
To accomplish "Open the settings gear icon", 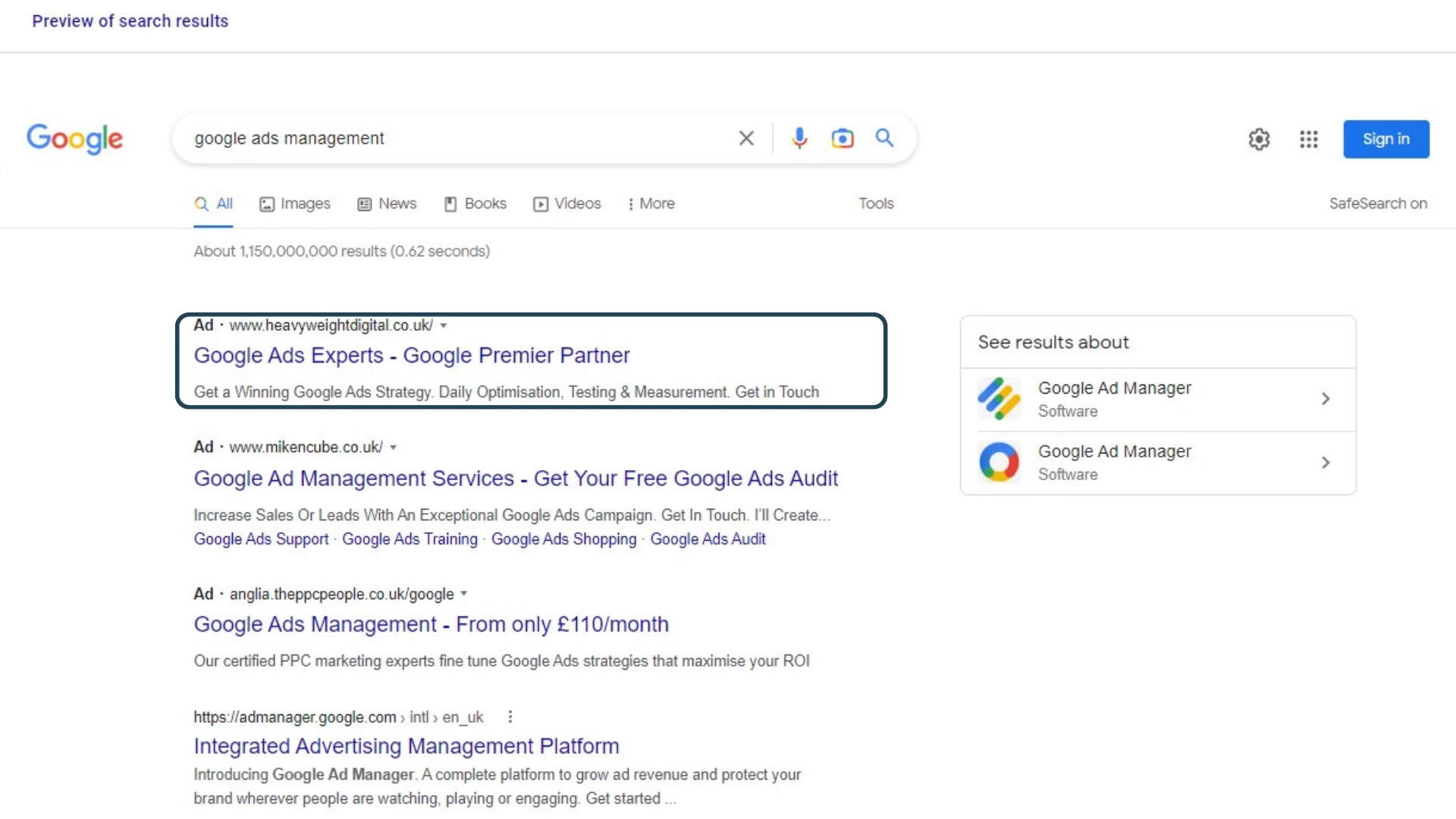I will click(x=1259, y=139).
